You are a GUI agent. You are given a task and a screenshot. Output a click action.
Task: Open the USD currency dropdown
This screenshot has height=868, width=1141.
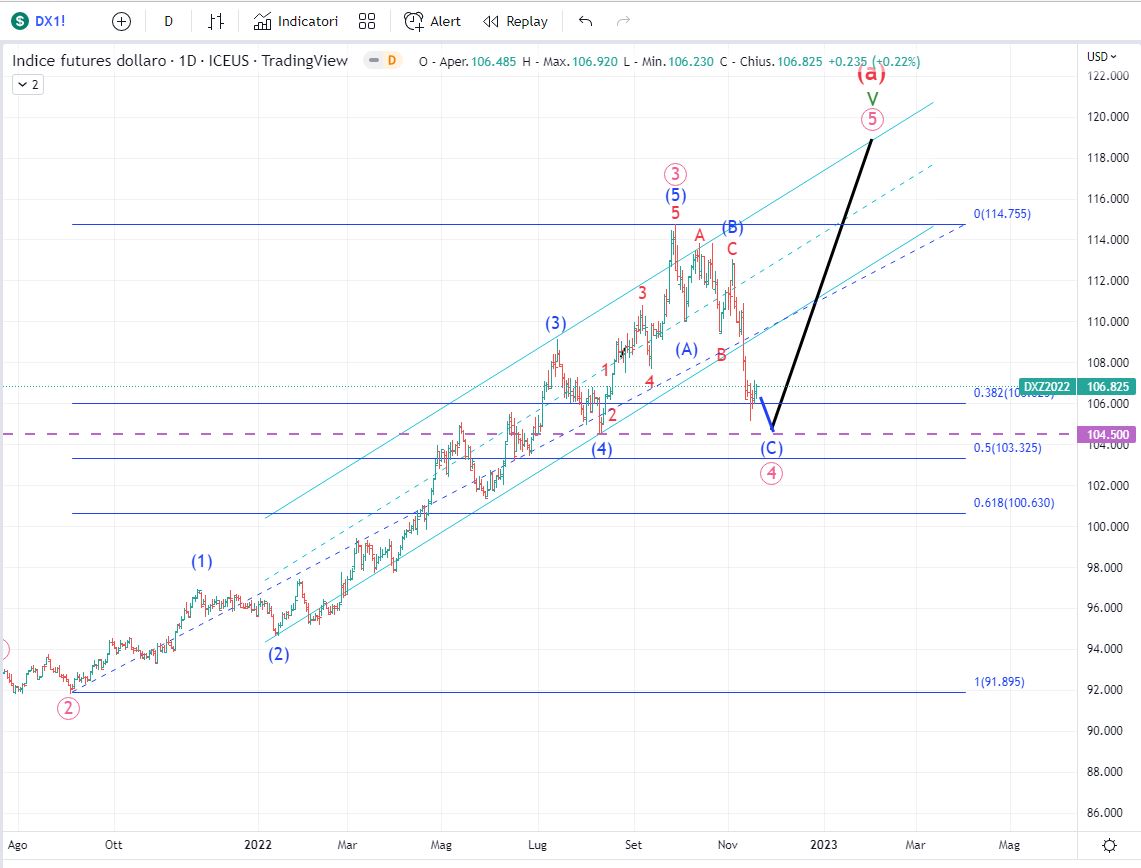click(1102, 56)
